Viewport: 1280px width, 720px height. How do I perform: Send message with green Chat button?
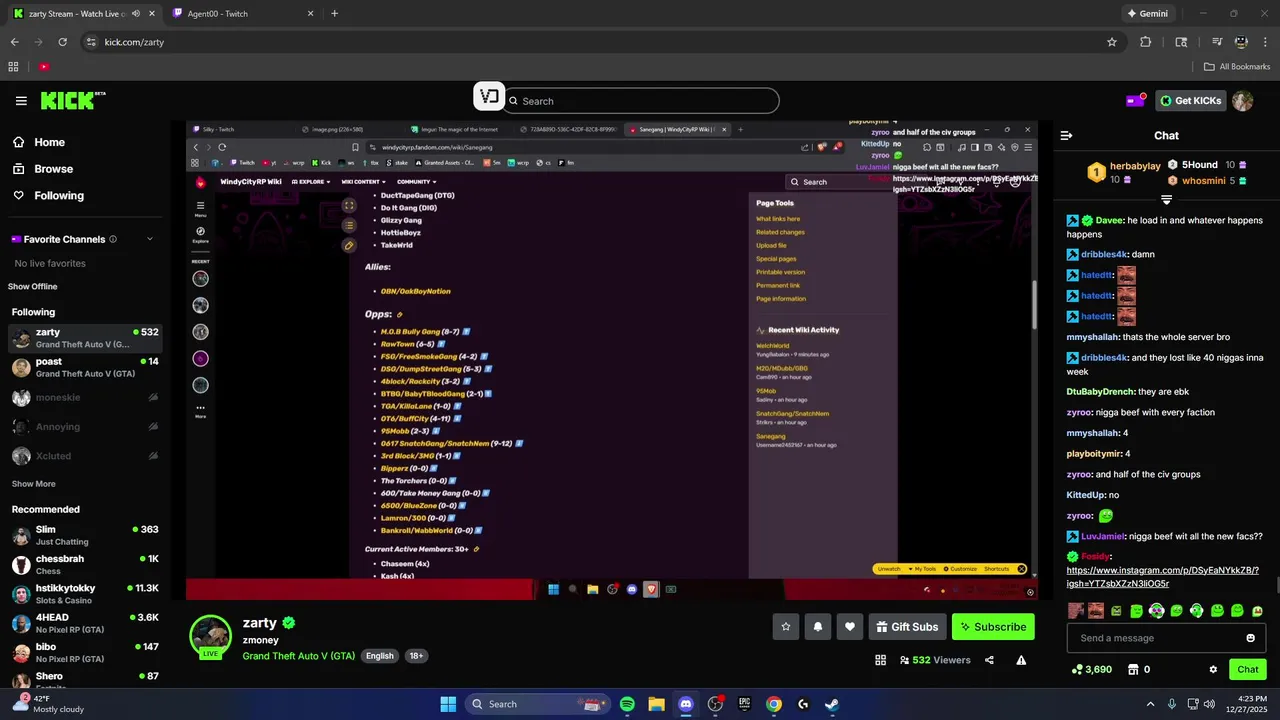click(1248, 669)
